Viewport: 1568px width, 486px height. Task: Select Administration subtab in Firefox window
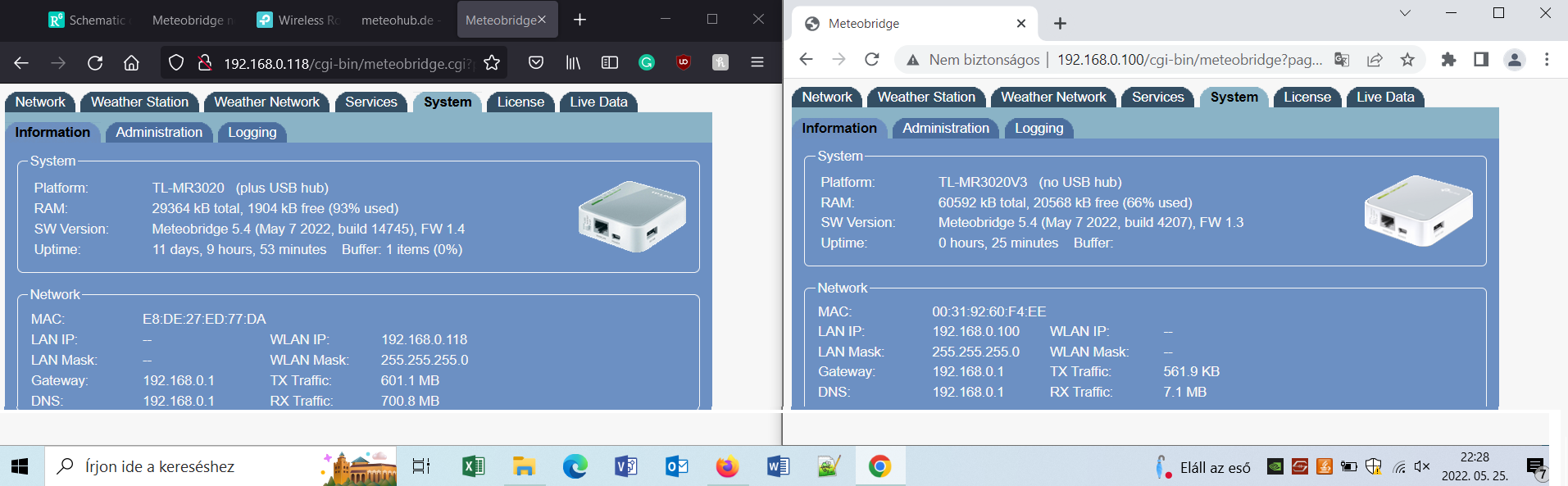pos(159,132)
